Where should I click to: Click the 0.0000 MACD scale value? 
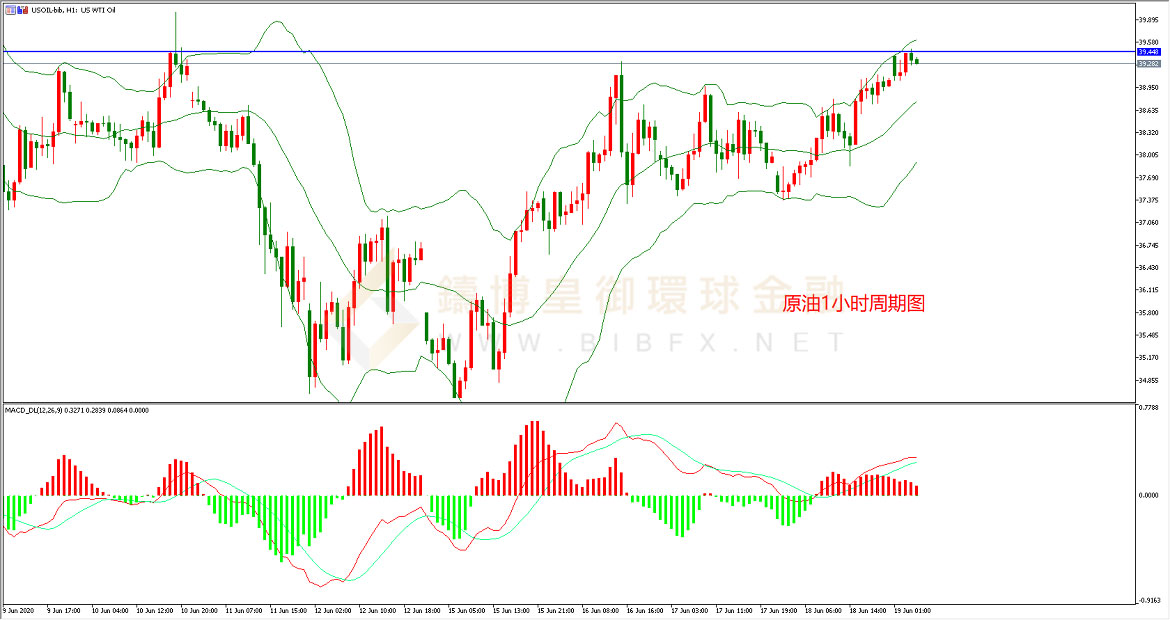(x=1149, y=495)
